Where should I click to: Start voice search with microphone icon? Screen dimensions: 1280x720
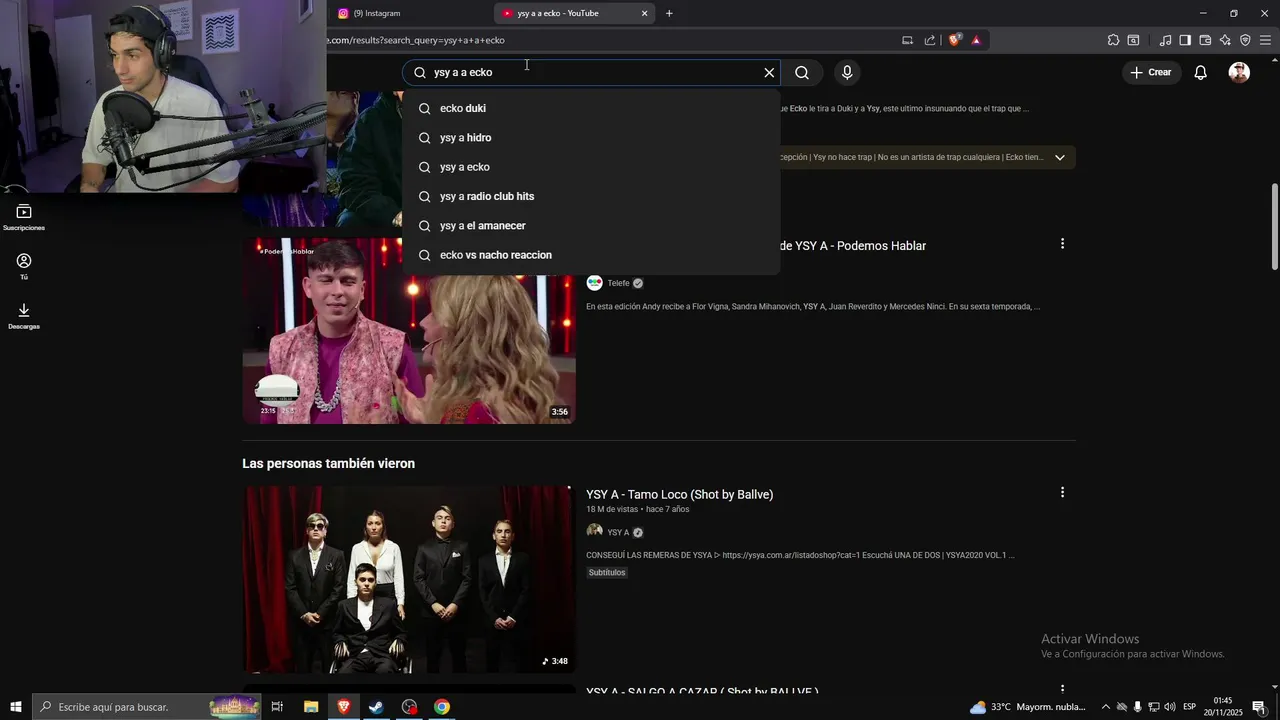(x=847, y=72)
